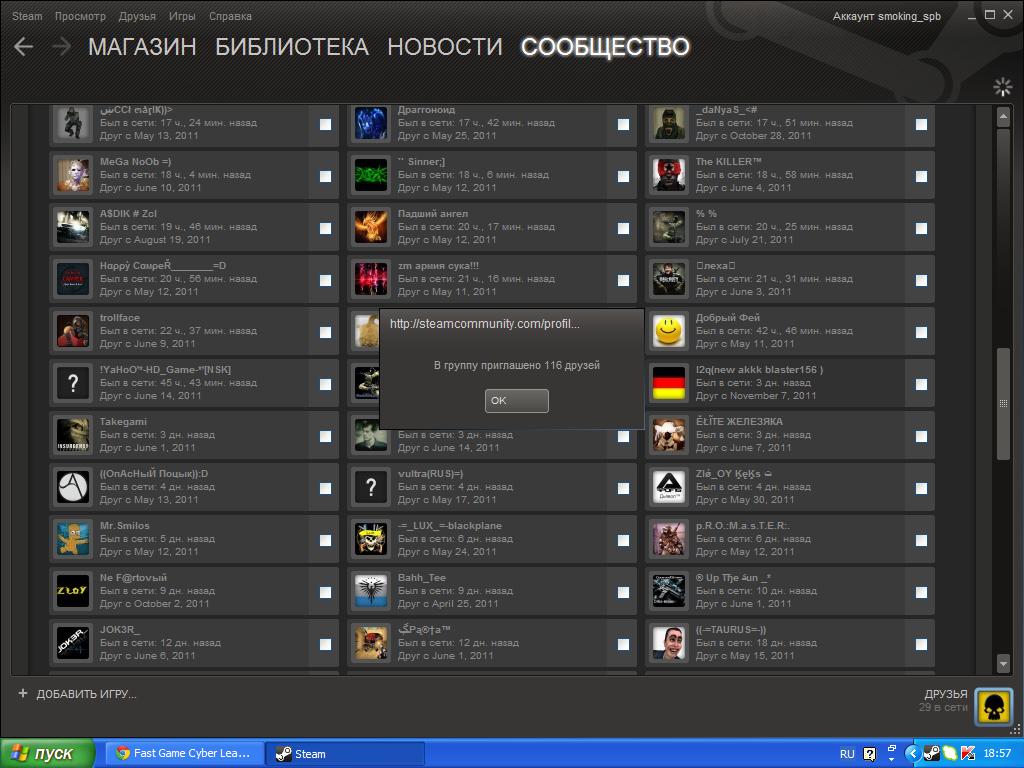Check the box for Падший ангел
1024x768 pixels.
click(624, 228)
